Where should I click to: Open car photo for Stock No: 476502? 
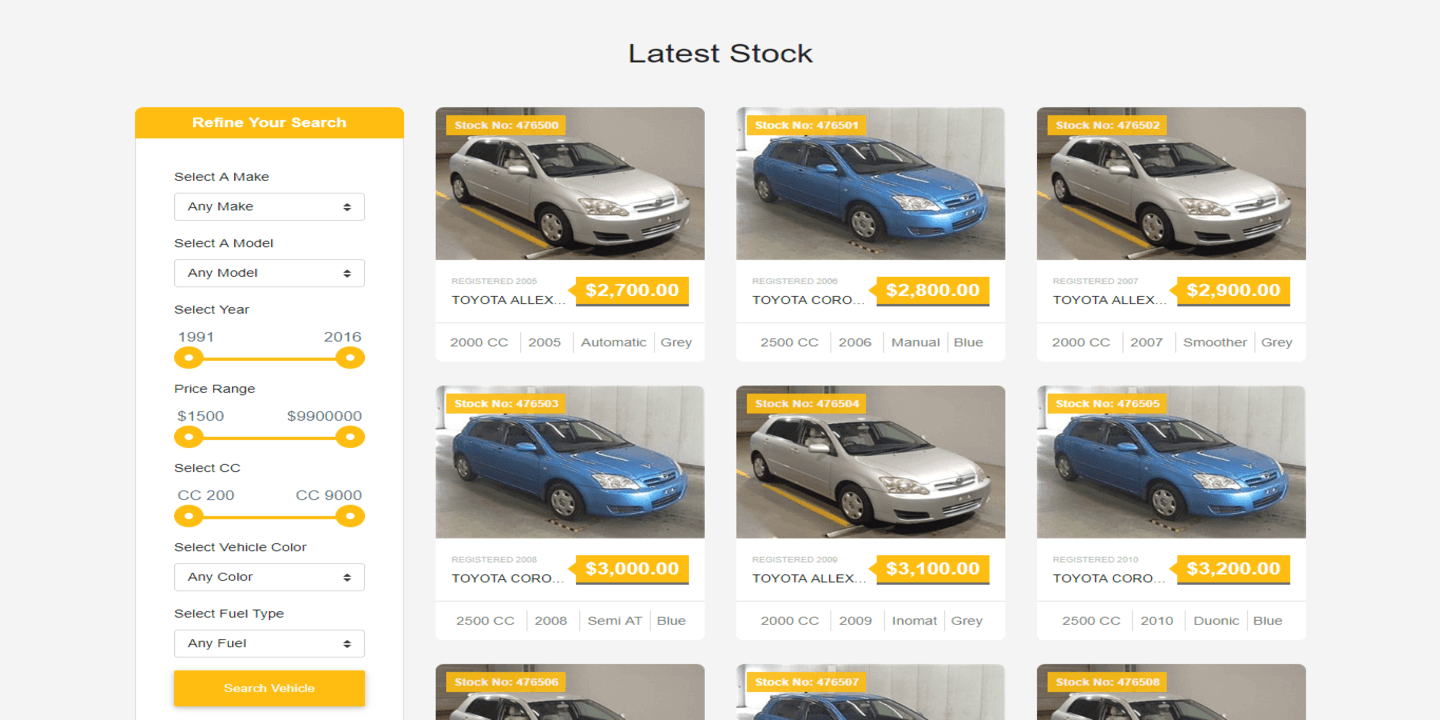pos(1171,184)
